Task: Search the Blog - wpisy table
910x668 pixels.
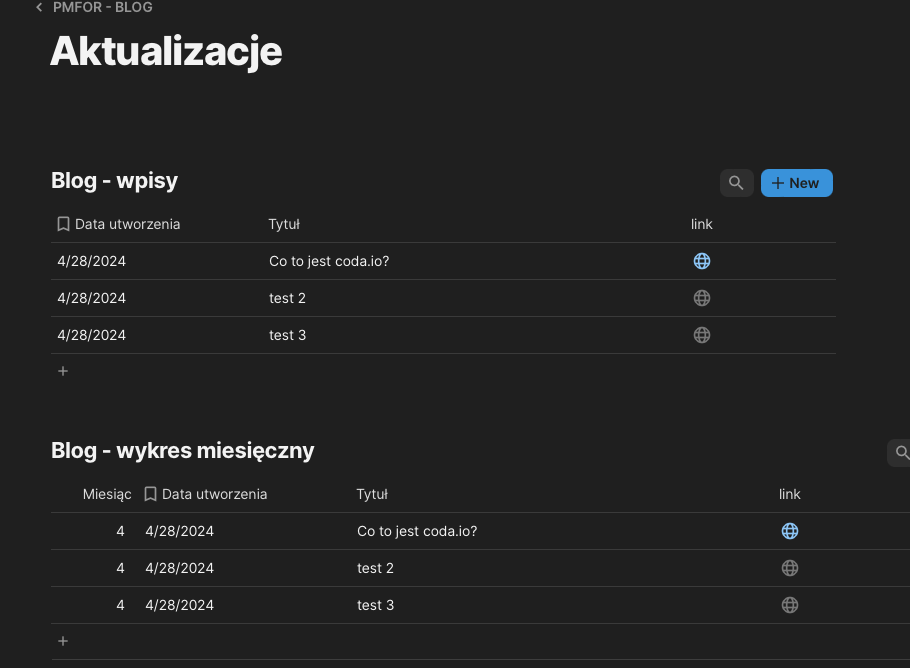Action: (736, 183)
